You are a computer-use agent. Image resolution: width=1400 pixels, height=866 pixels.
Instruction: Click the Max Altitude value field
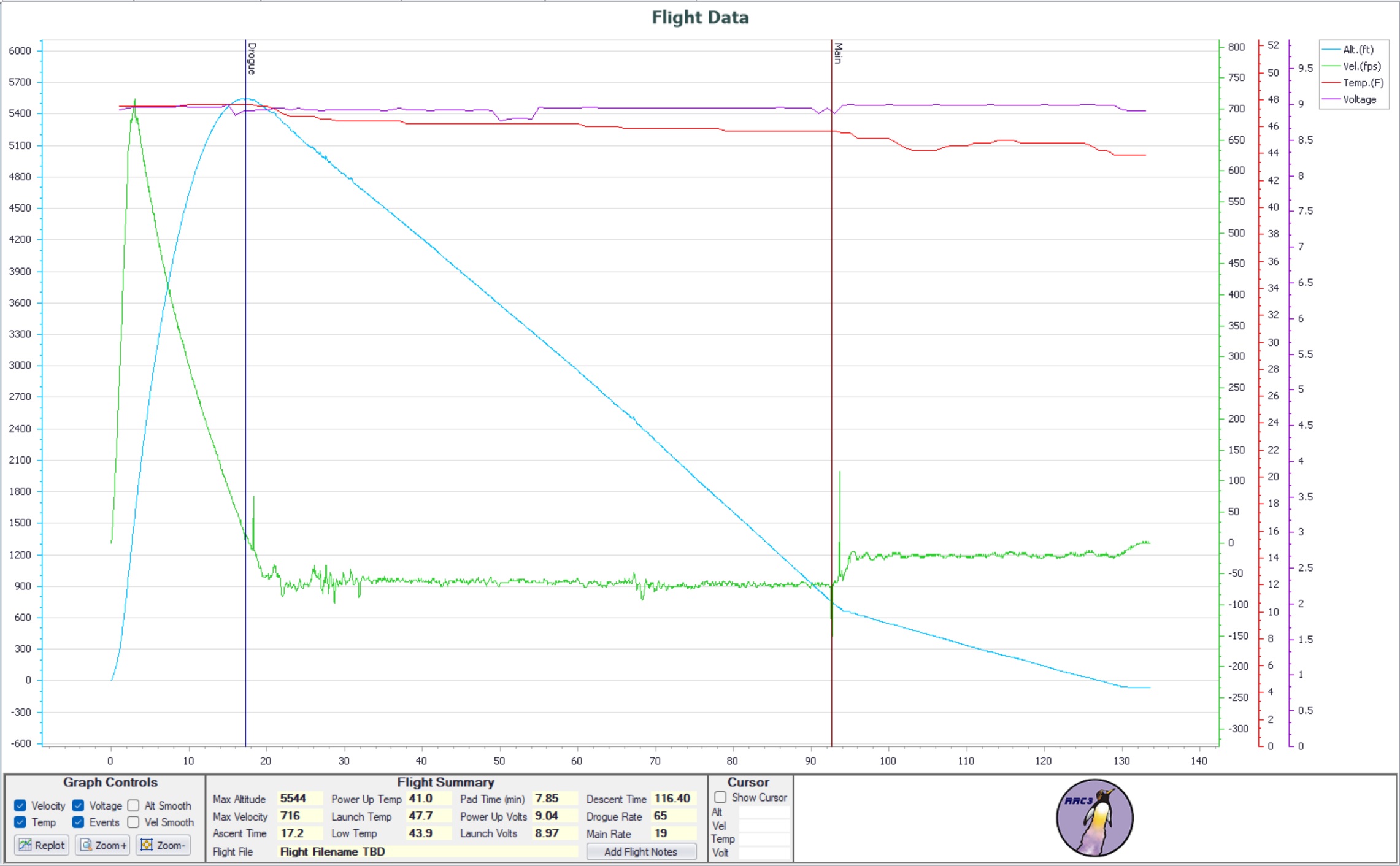[299, 799]
